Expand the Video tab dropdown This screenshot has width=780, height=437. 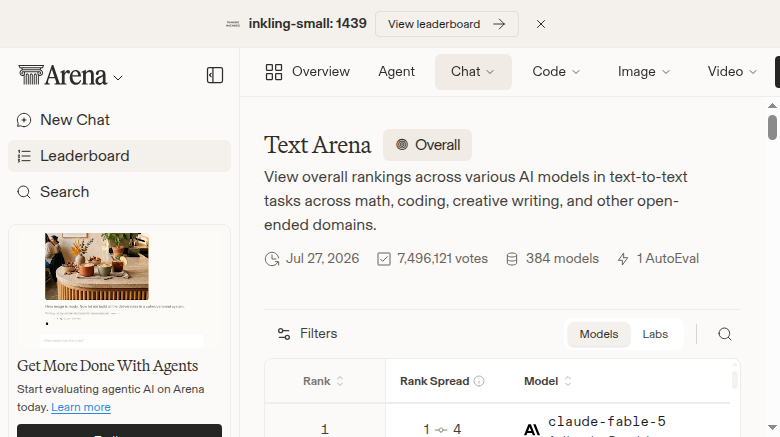pyautogui.click(x=732, y=72)
